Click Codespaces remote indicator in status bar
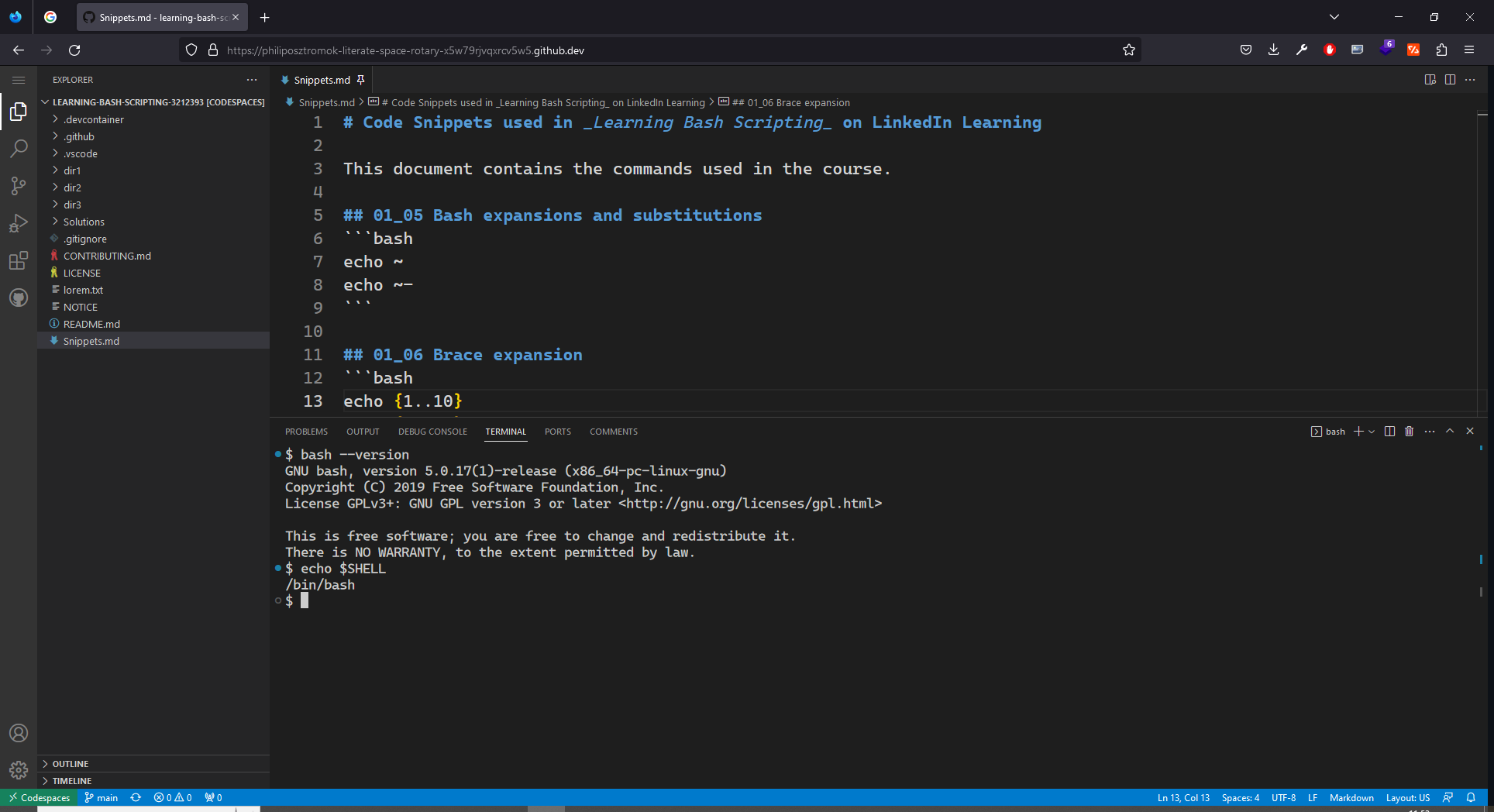This screenshot has height=812, width=1494. (39, 797)
